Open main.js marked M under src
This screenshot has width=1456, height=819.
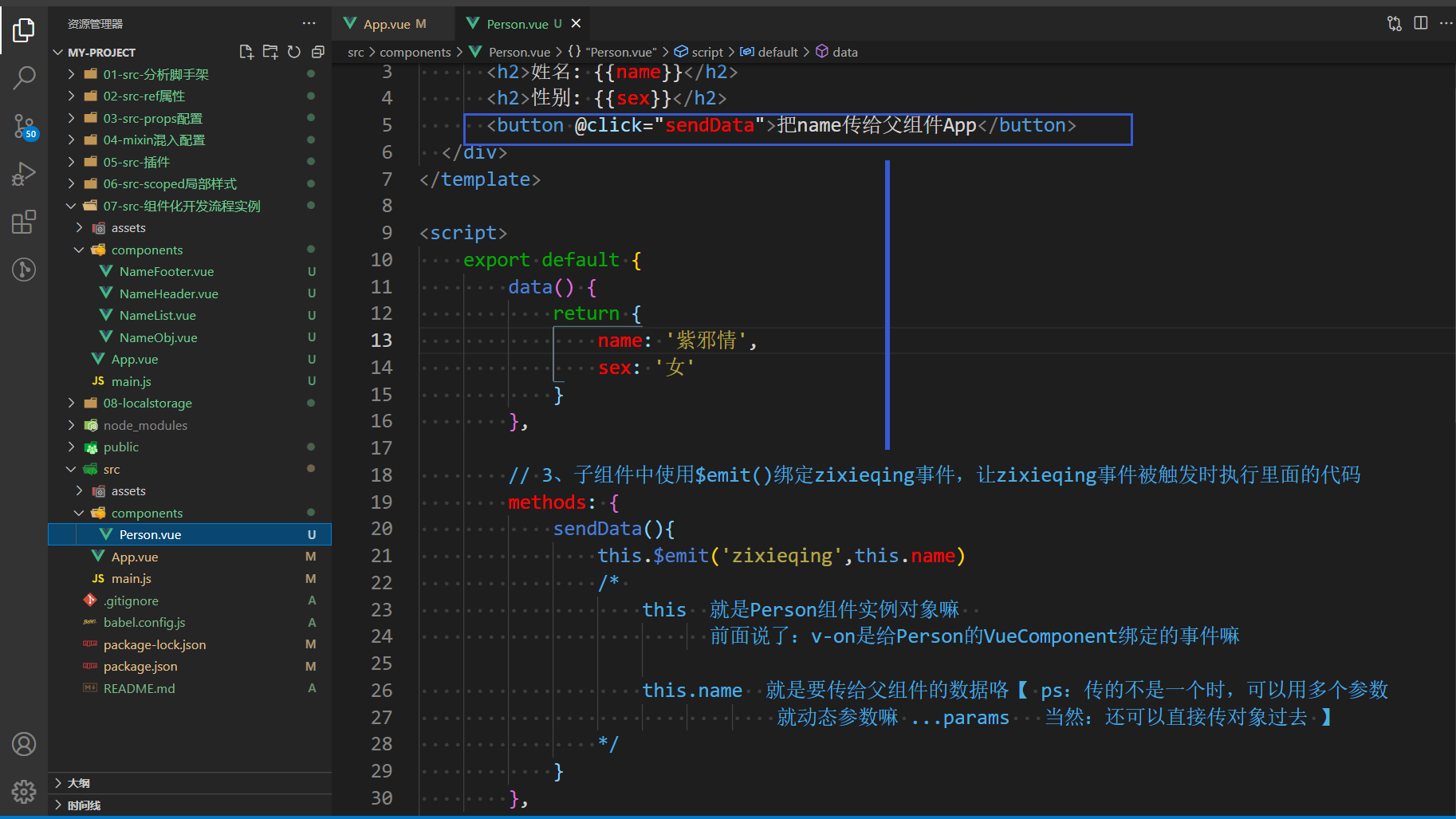(190, 578)
